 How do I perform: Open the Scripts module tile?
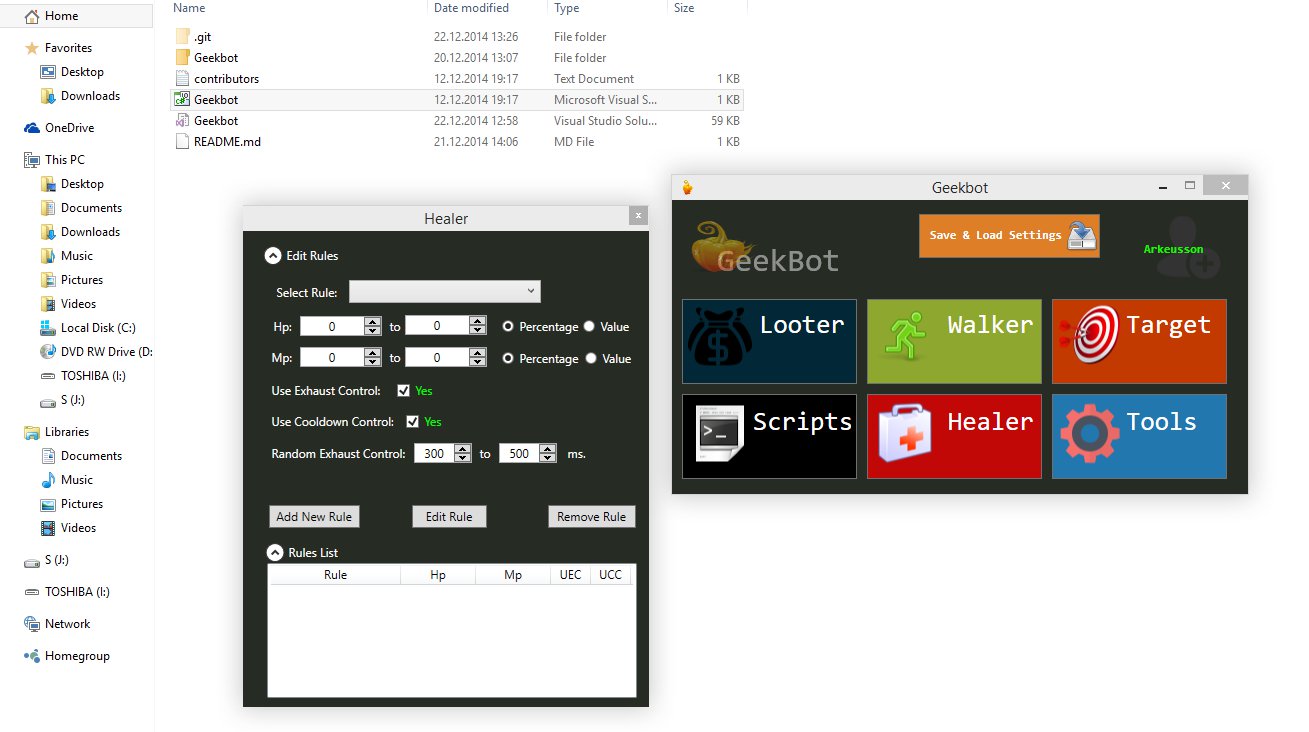[x=769, y=436]
